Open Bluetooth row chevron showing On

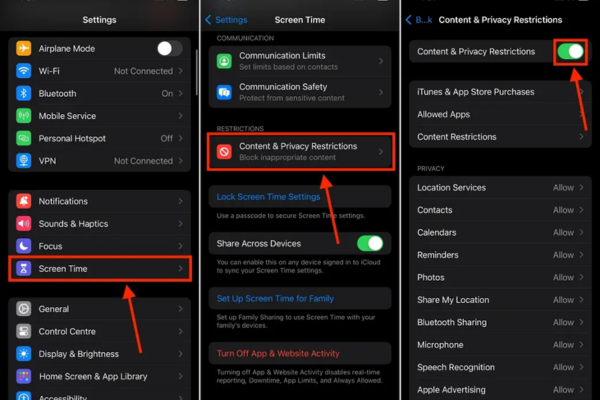point(180,93)
